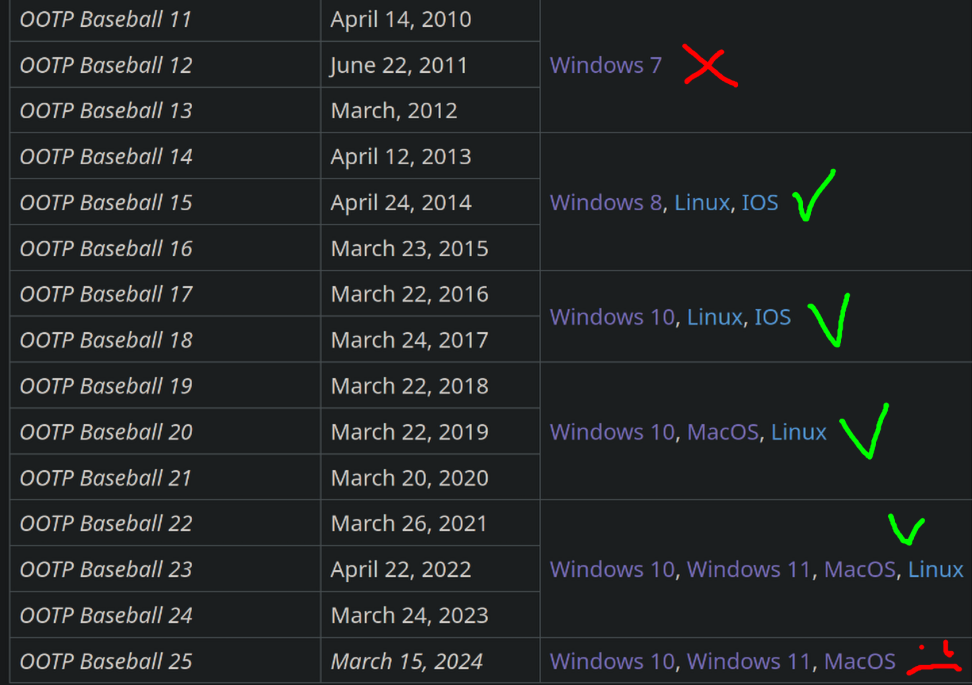The image size is (972, 685).
Task: Click the March 20, 2020 date
Action: point(410,477)
